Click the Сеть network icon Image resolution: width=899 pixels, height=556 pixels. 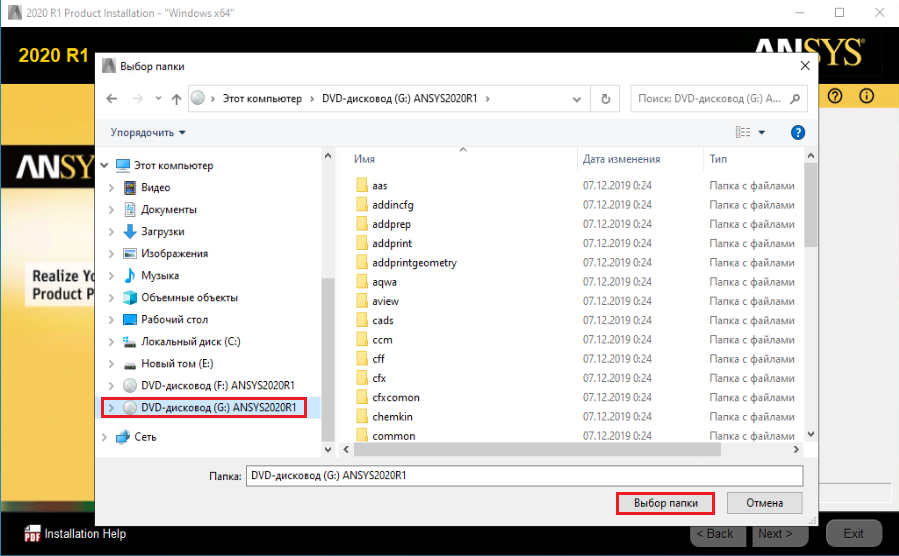pos(123,437)
